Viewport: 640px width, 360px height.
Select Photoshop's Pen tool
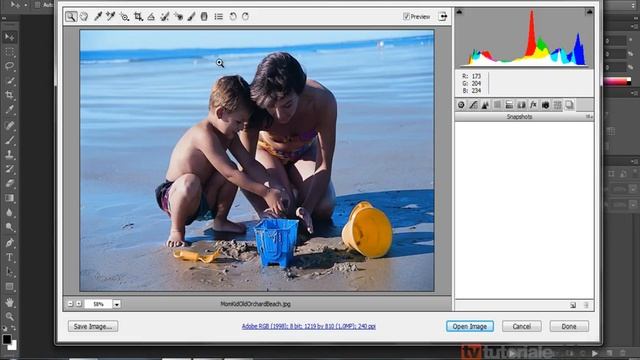[10, 243]
